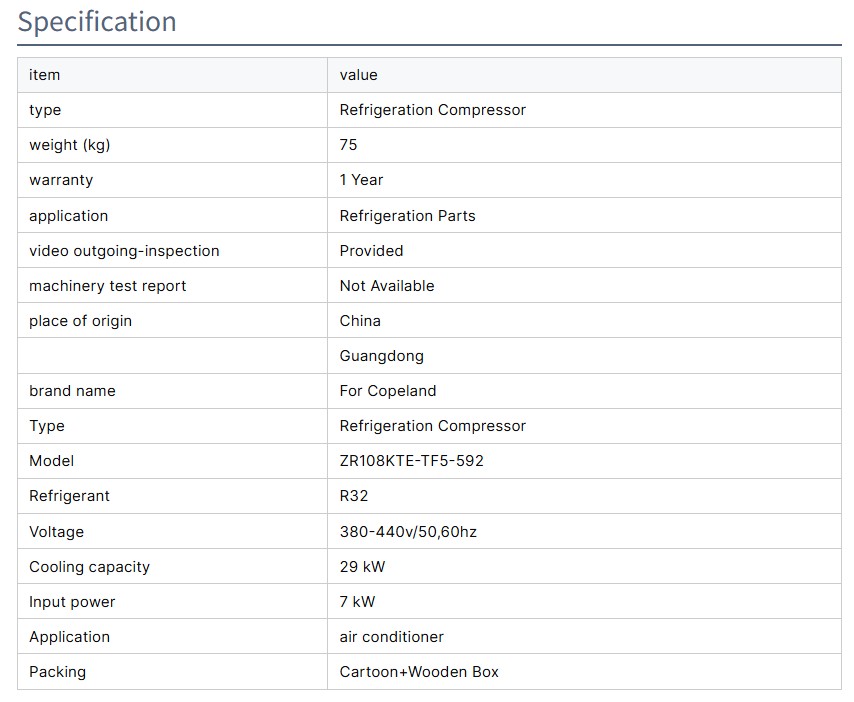Select the 'For Copeland' brand value
854x702 pixels.
tap(387, 391)
